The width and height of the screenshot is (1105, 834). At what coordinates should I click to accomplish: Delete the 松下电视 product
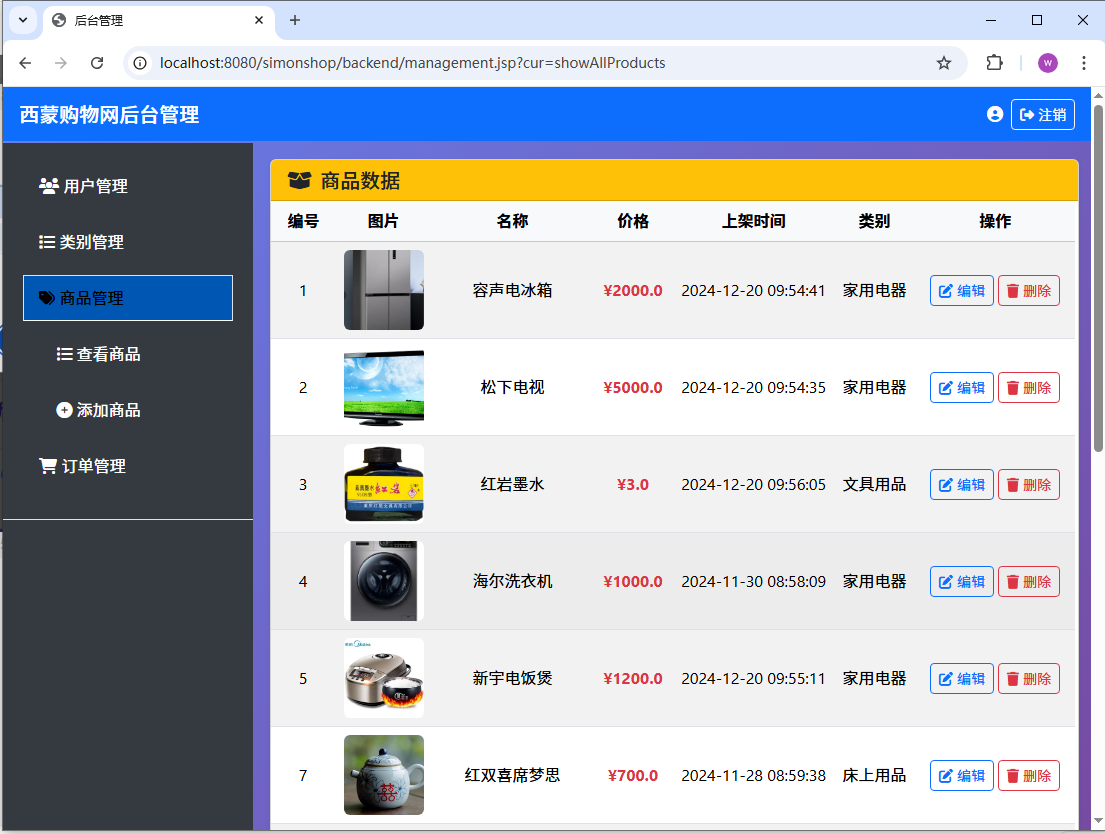(1029, 388)
